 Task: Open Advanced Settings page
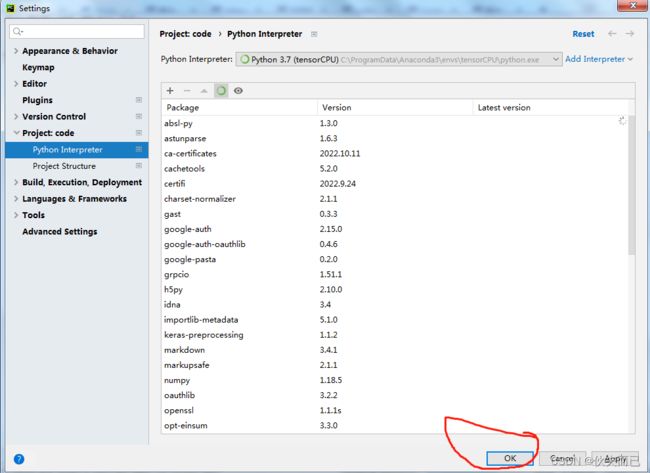(x=60, y=231)
